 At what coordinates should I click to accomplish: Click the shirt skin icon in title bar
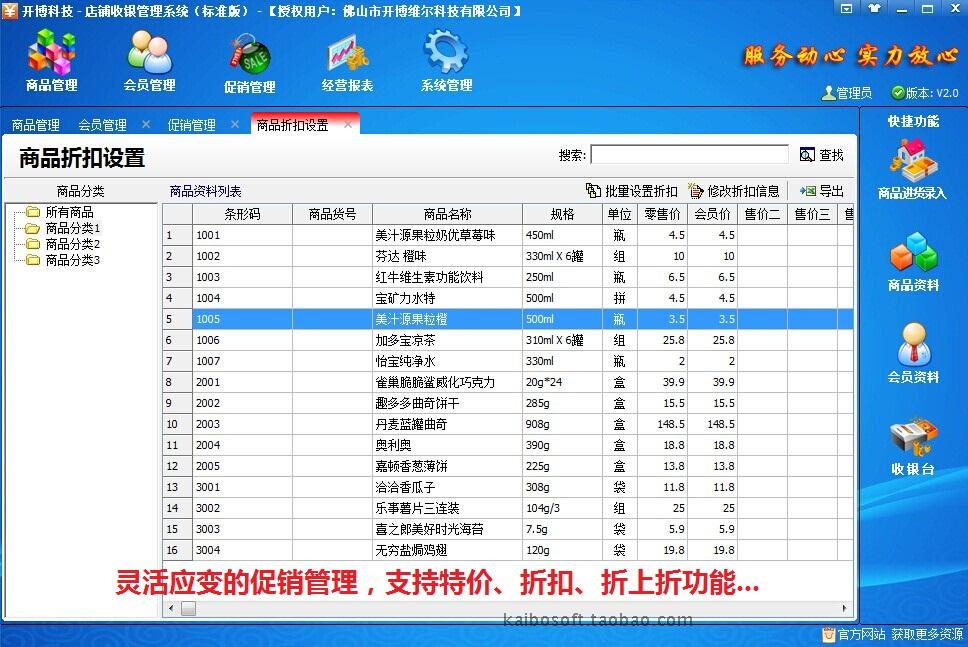click(874, 9)
